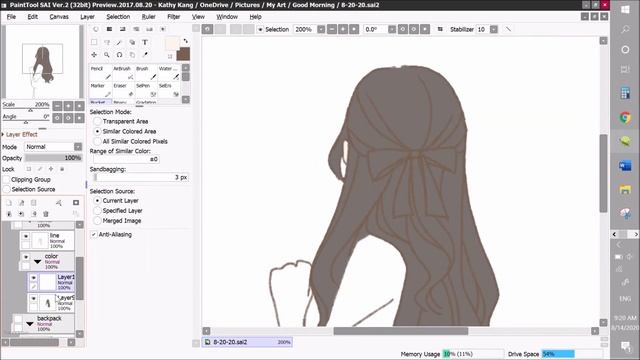The image size is (640, 360).
Task: Switch to the 8-20-20.sai2 document tab
Action: point(247,342)
